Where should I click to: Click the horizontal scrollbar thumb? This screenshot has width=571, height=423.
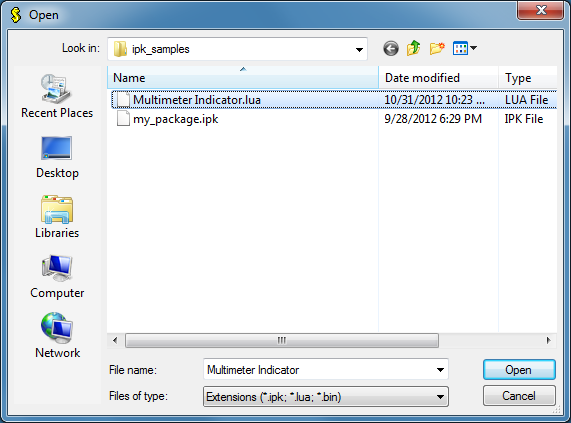click(282, 341)
